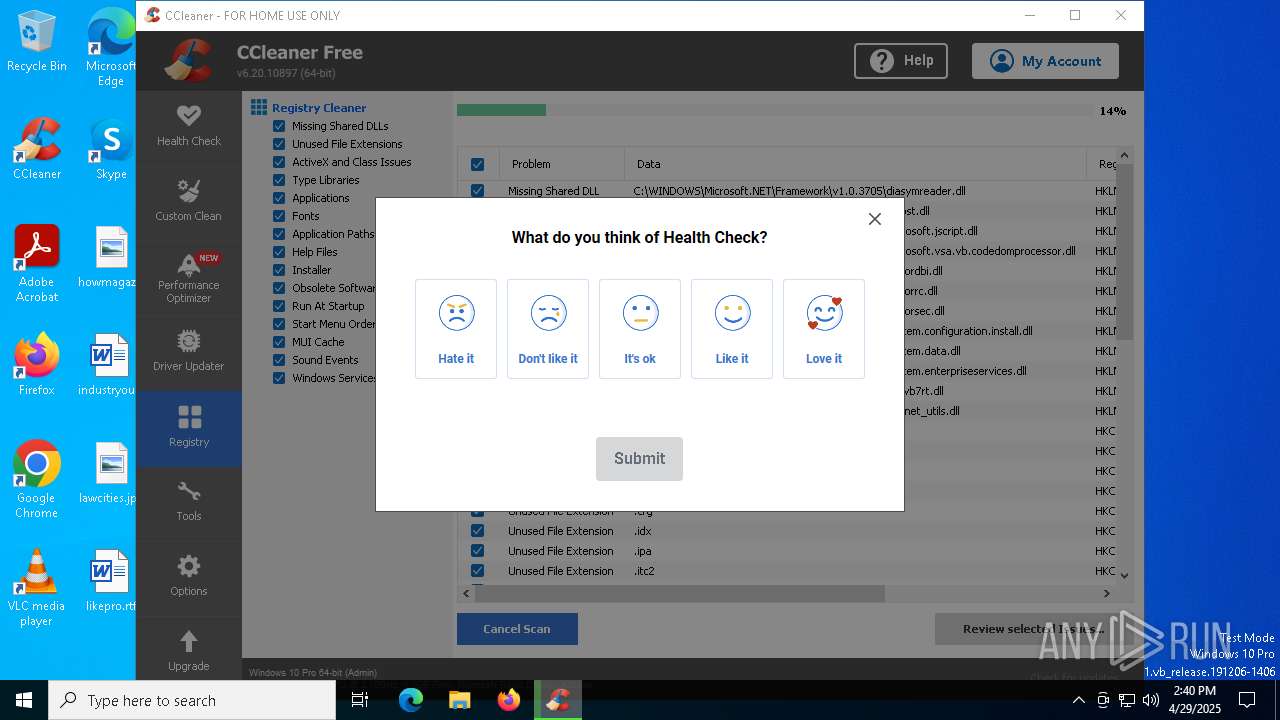Sort results by Problem column

point(561,164)
